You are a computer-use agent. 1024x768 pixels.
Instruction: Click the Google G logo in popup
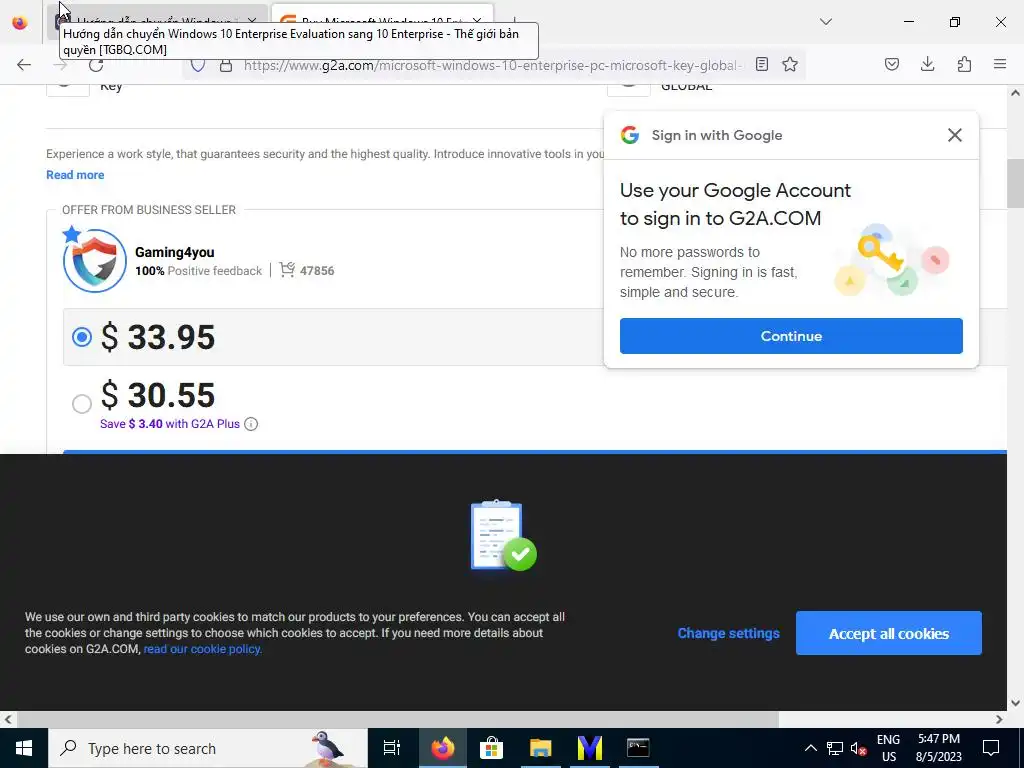[630, 135]
